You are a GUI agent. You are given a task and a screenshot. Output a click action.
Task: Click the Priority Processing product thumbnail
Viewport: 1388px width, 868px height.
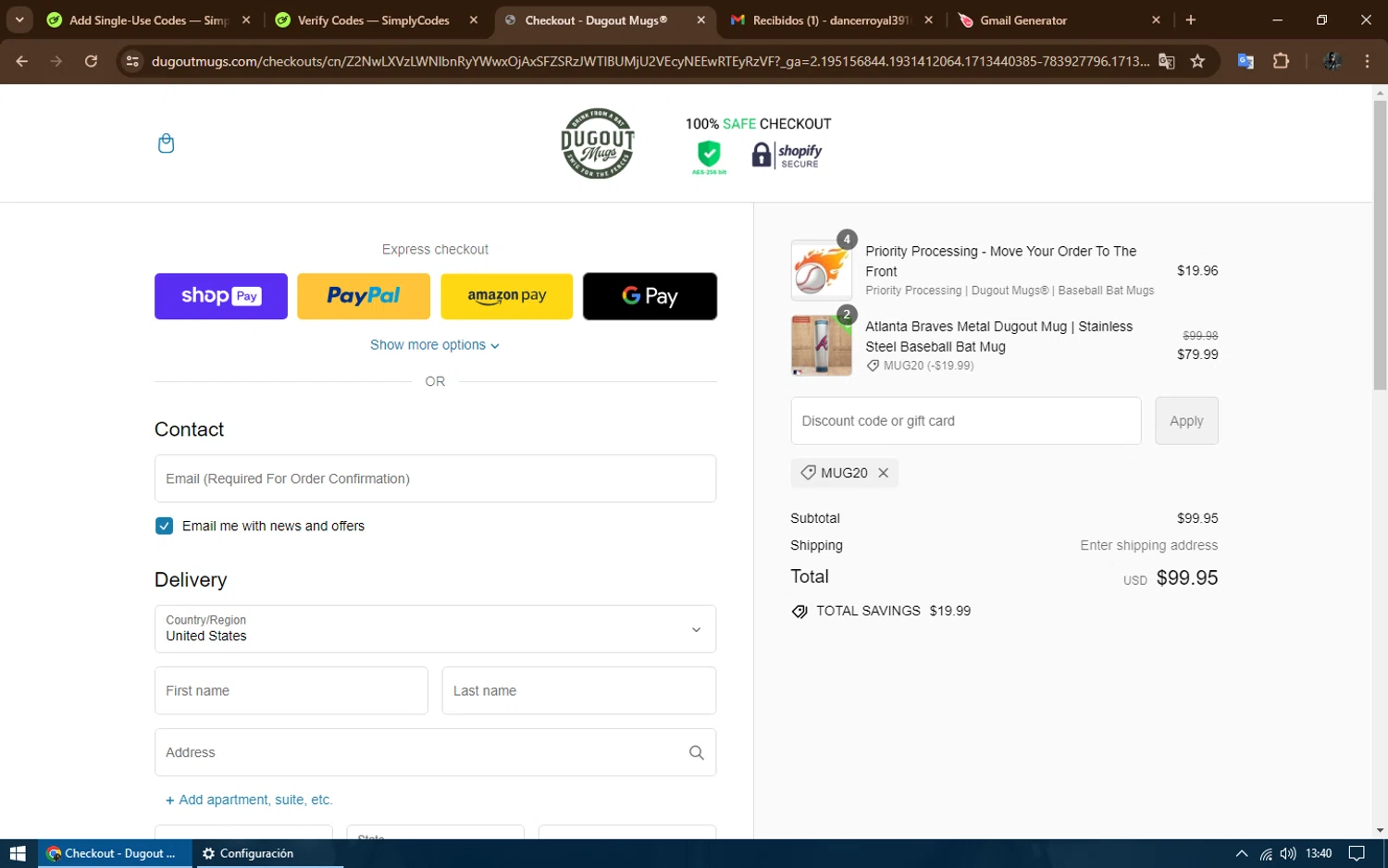(x=821, y=270)
